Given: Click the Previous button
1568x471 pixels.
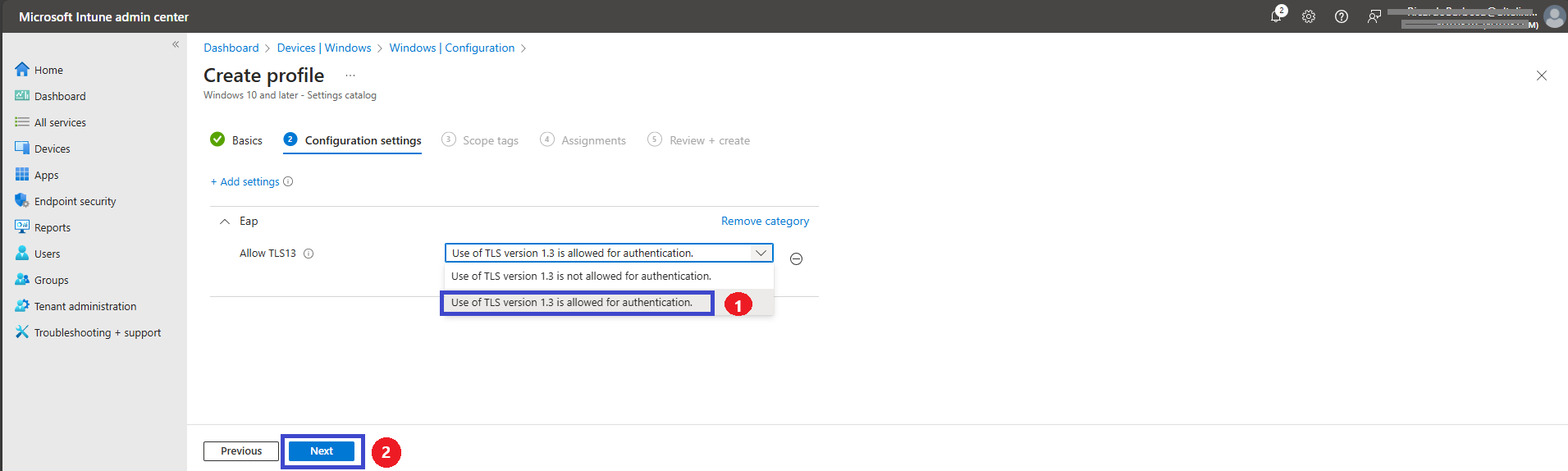Looking at the screenshot, I should 241,451.
